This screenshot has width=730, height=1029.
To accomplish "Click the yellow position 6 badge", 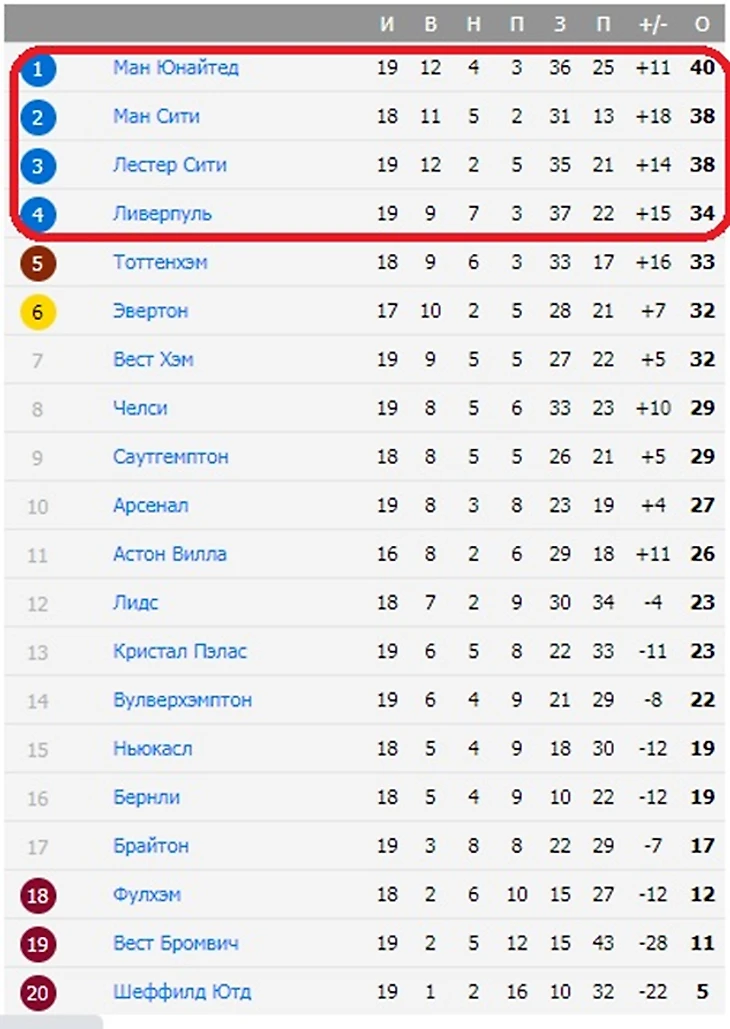I will point(38,312).
